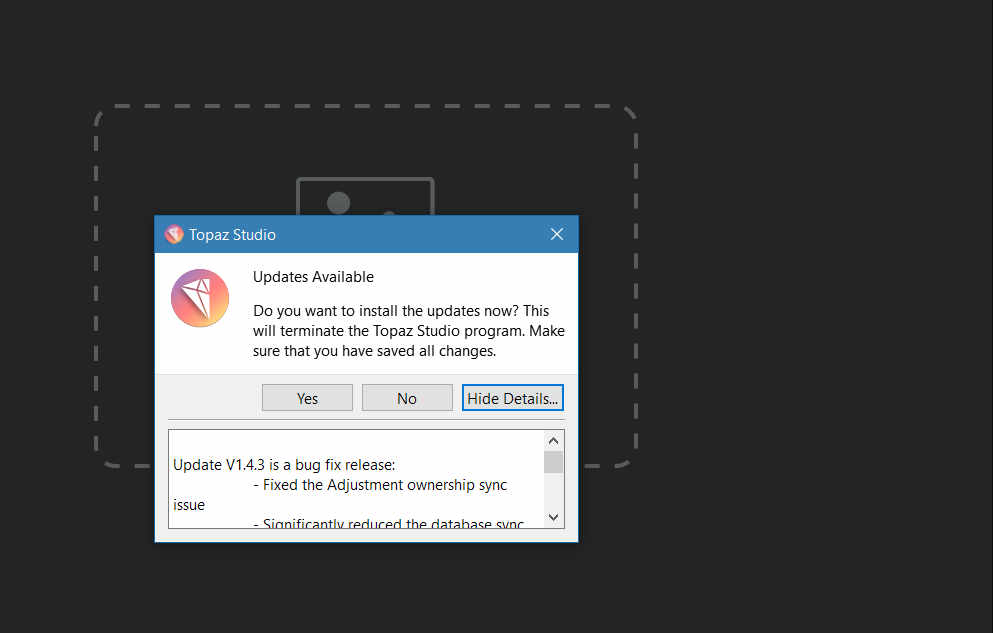
Task: Click the scrollbar up arrow in details
Action: tap(554, 440)
